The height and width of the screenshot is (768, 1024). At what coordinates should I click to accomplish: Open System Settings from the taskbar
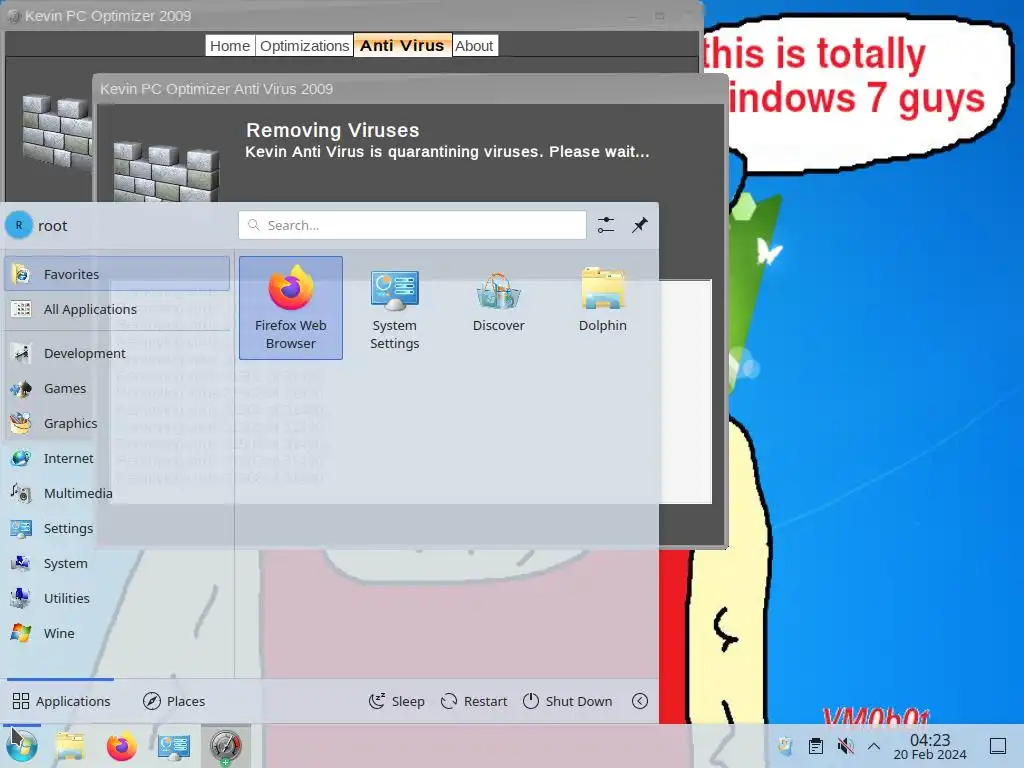[174, 746]
